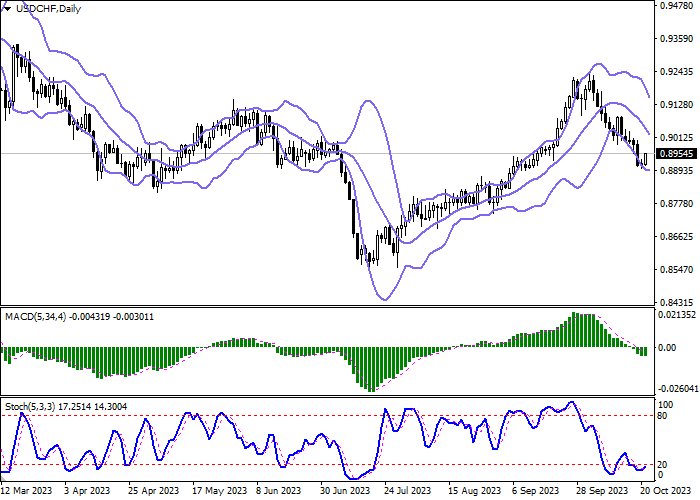Click the price axis value 0.93590

click(x=676, y=39)
